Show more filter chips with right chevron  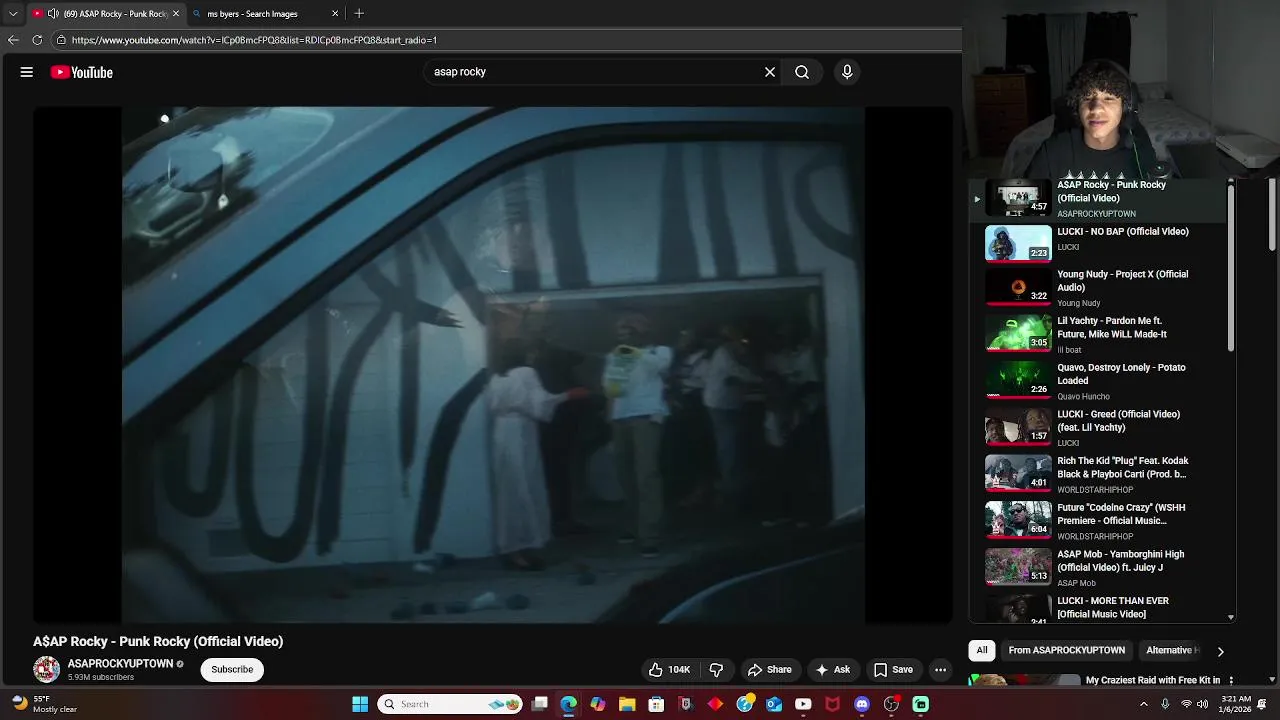coord(1220,651)
